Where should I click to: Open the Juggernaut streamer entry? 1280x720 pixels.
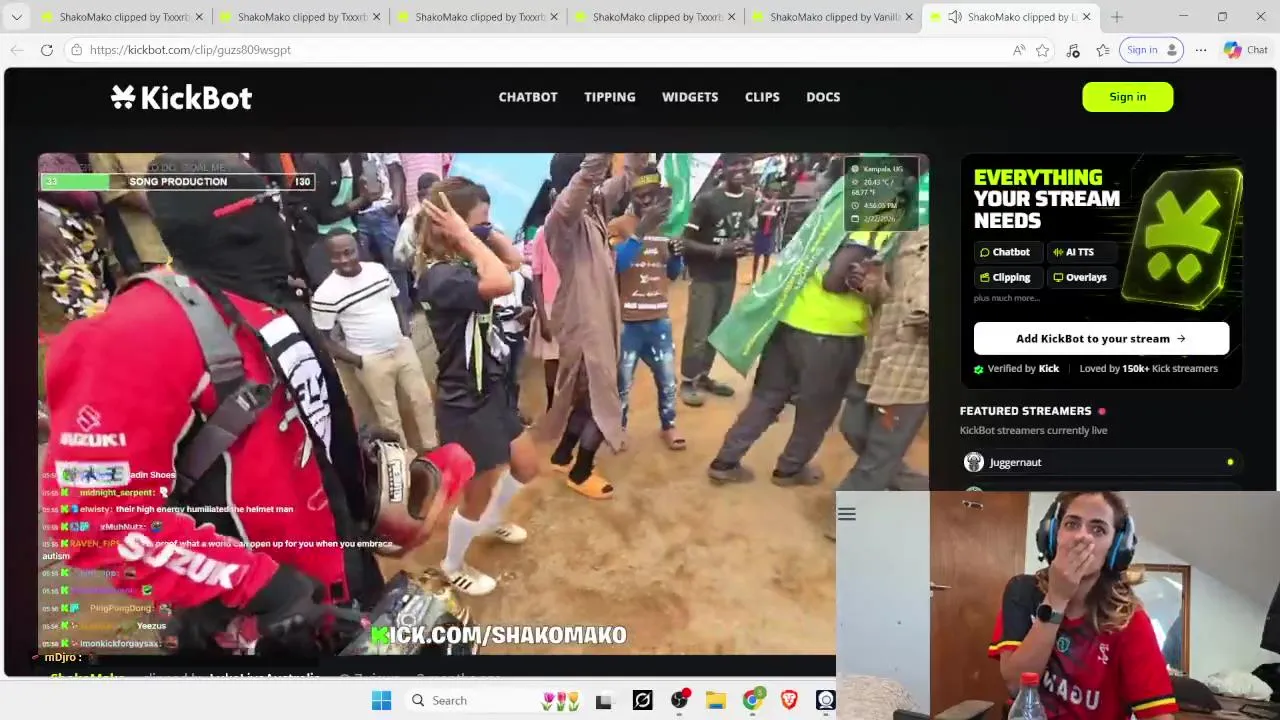coord(1101,462)
